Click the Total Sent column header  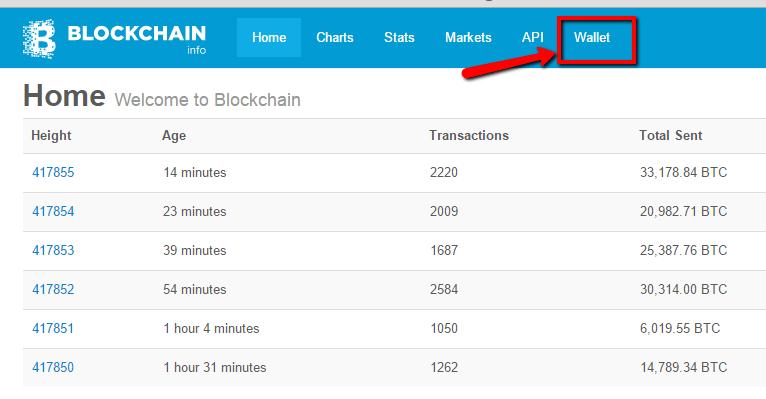click(x=671, y=135)
